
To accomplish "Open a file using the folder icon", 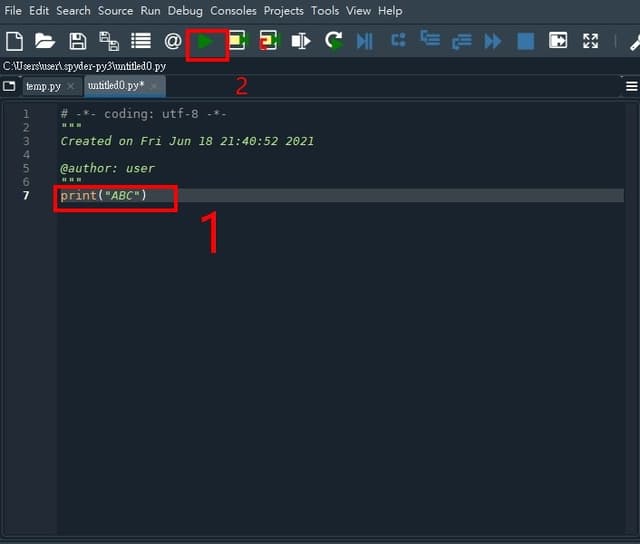I will [45, 41].
